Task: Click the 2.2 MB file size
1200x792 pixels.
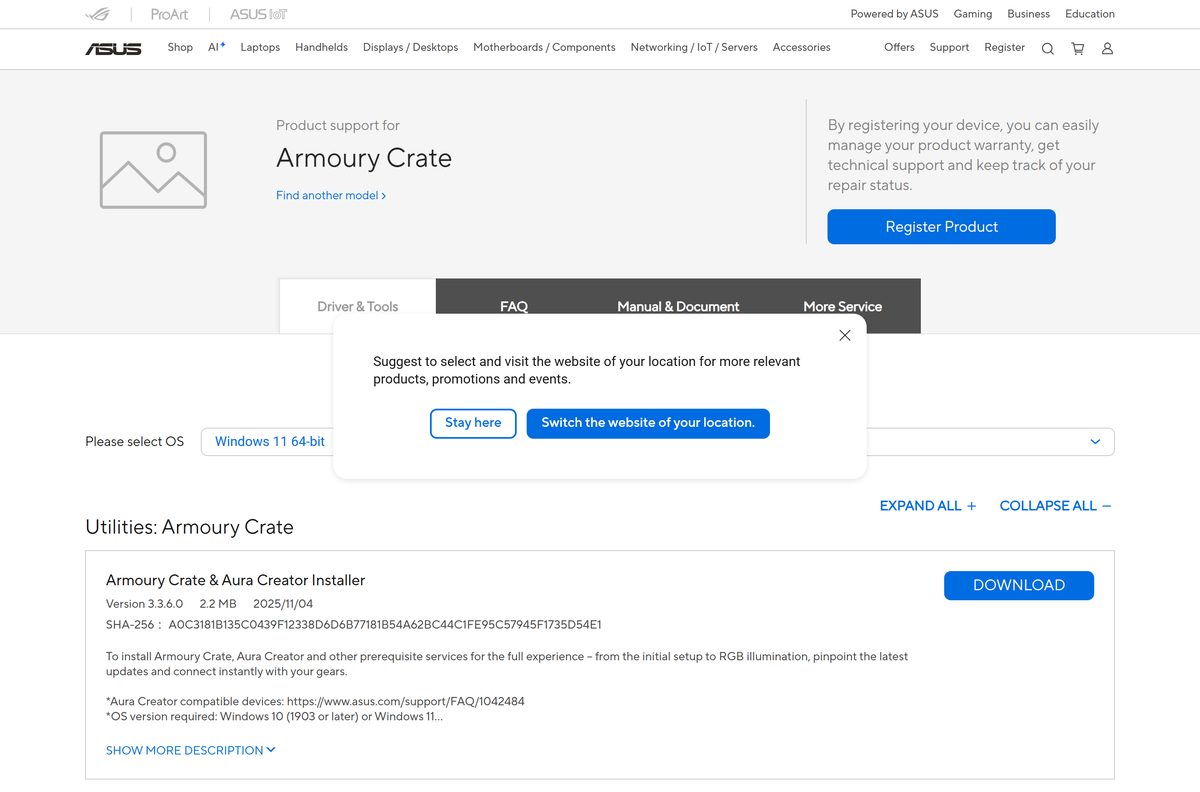Action: click(x=218, y=604)
